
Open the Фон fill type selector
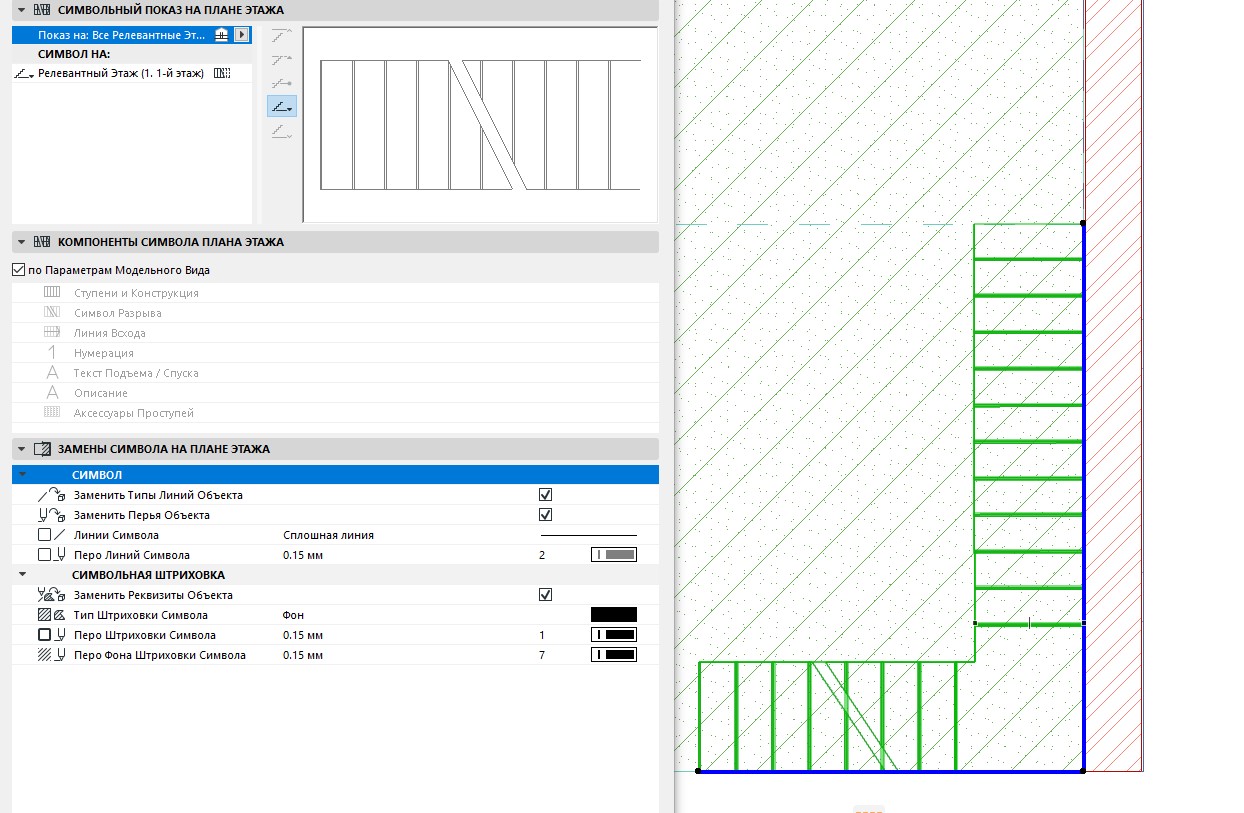pyautogui.click(x=294, y=615)
